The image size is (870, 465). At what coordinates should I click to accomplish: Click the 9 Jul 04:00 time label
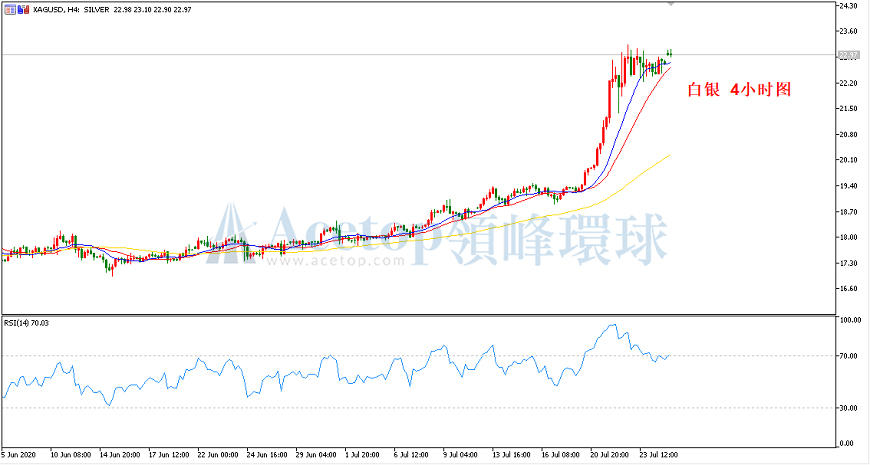461,455
